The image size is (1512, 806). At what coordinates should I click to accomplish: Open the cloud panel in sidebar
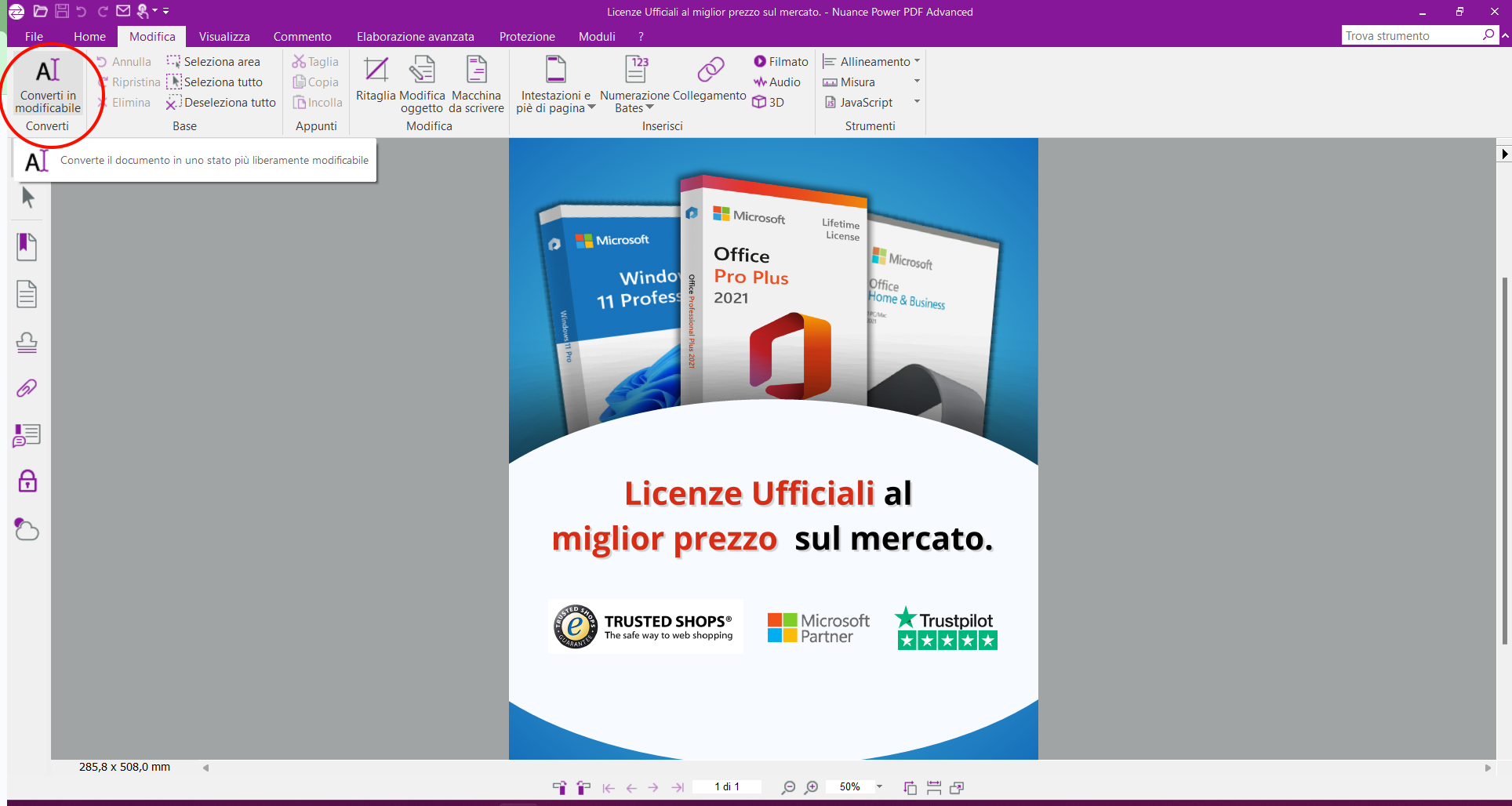27,530
